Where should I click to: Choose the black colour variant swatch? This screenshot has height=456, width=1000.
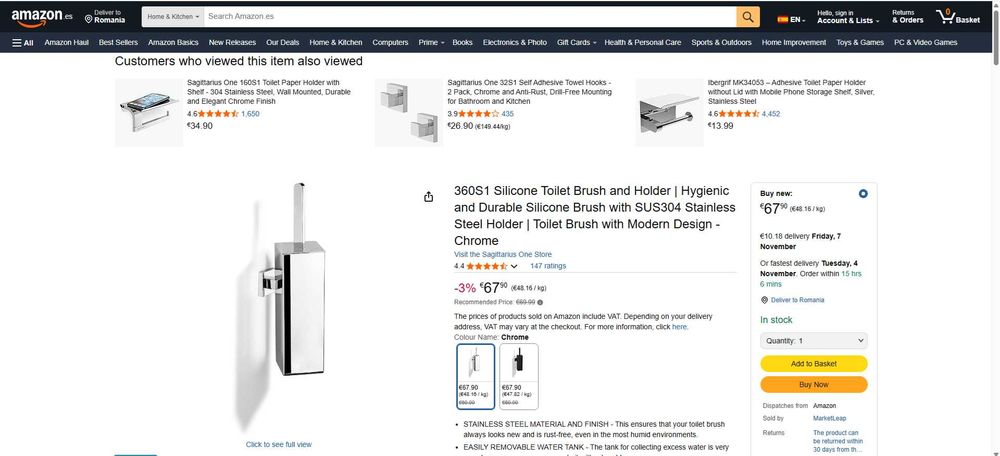(x=519, y=376)
